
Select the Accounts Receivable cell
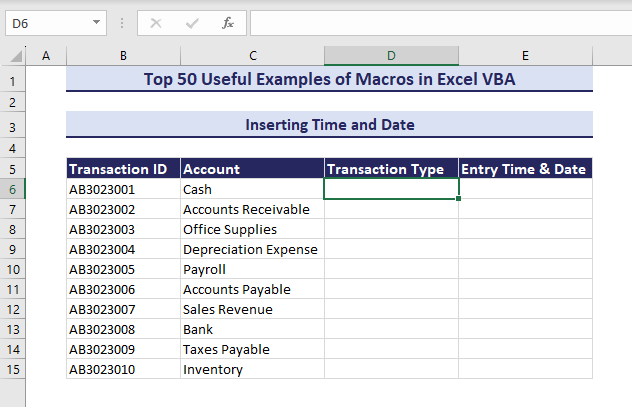click(x=252, y=209)
